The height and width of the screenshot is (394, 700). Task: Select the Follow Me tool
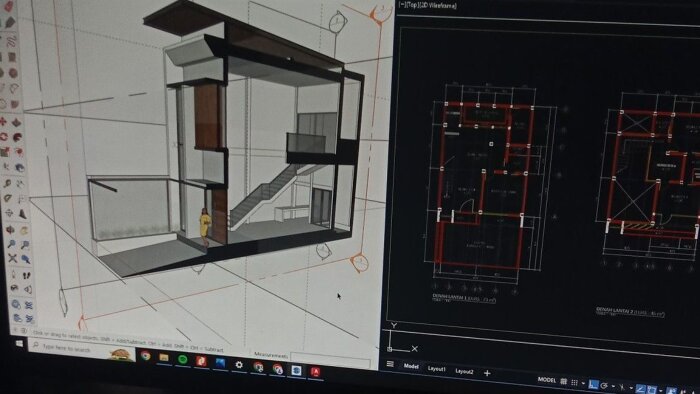click(x=17, y=137)
